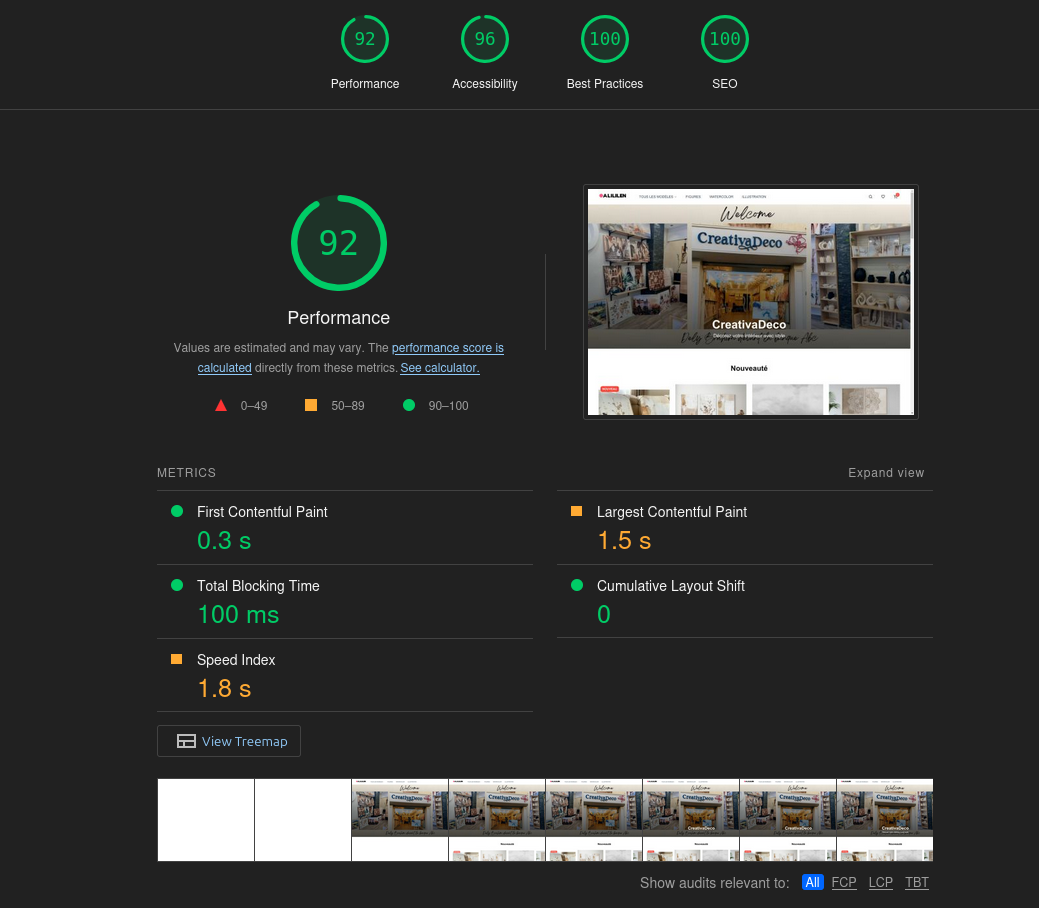
Task: Open the final page screenshot thumbnail
Action: click(x=751, y=302)
